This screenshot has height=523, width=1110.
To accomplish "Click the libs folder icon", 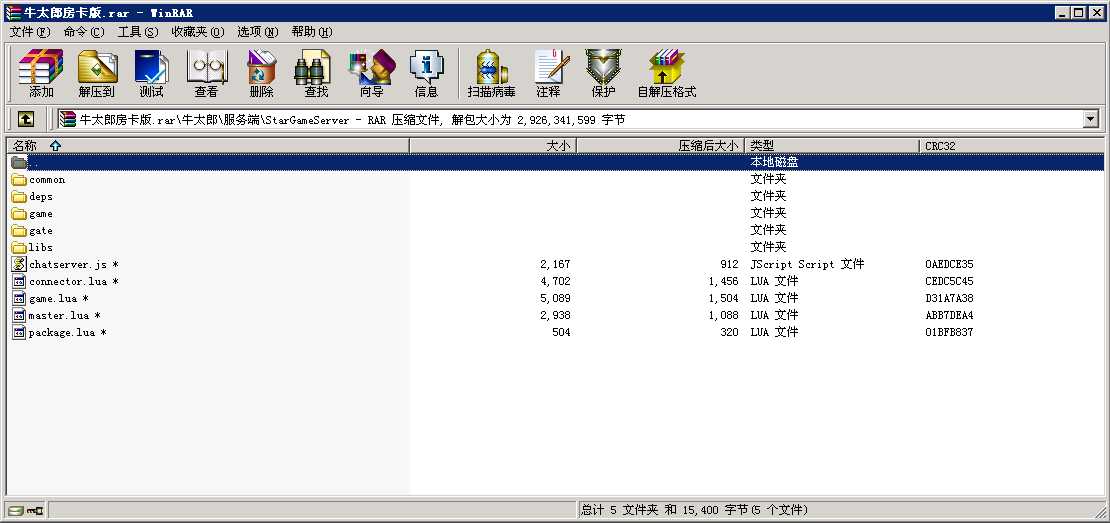I will (19, 248).
